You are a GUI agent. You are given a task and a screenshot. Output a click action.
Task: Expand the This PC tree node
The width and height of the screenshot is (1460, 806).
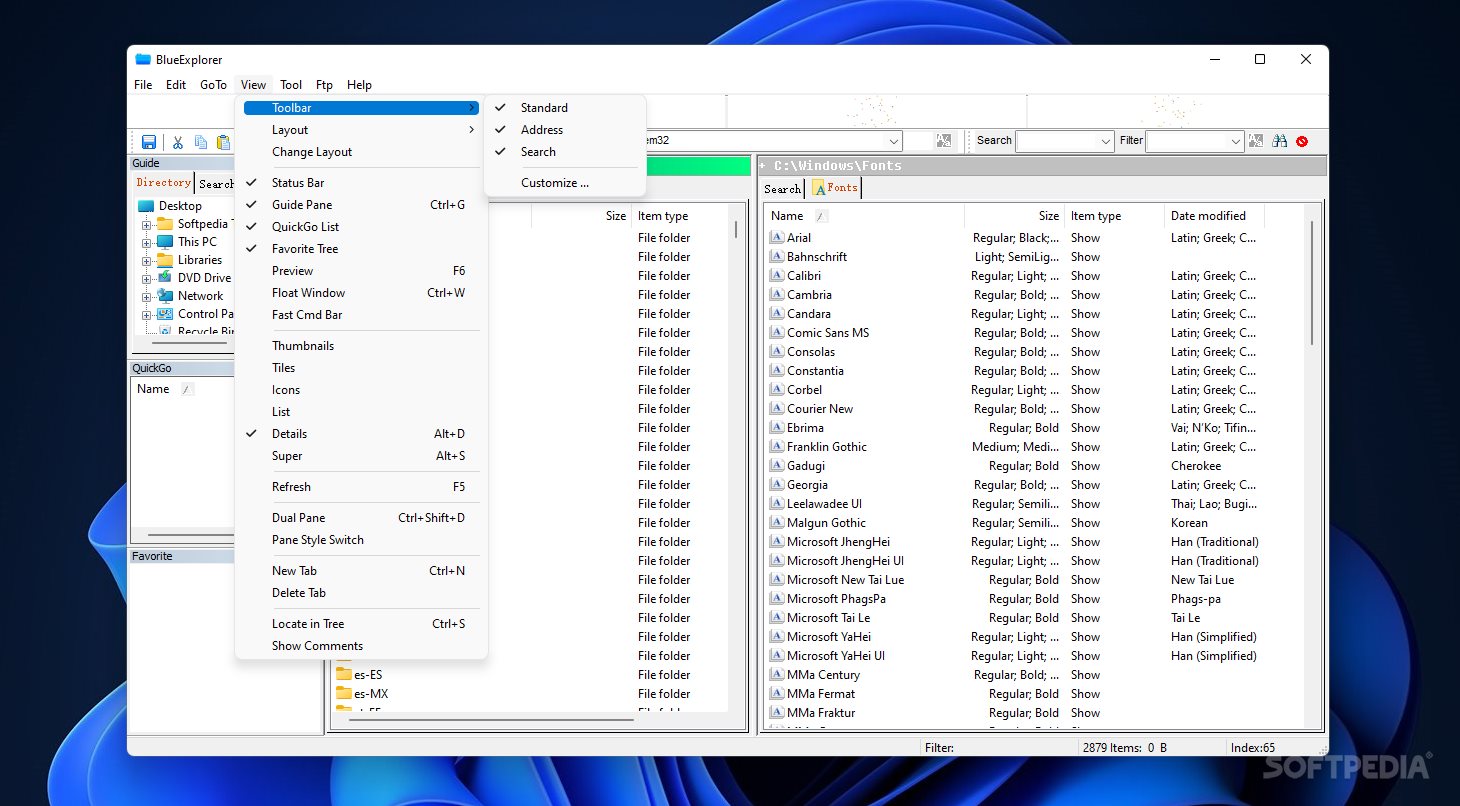click(146, 242)
